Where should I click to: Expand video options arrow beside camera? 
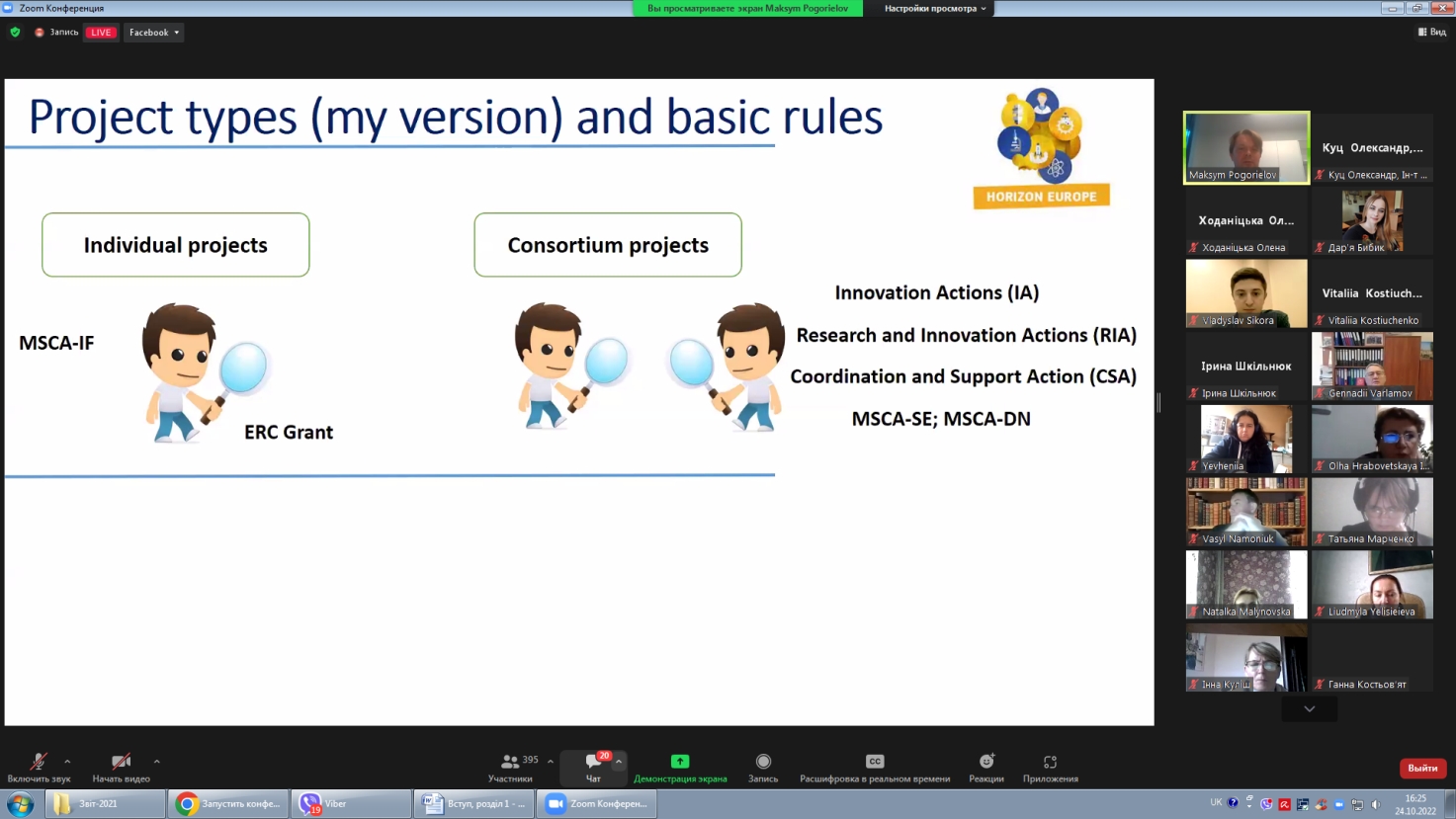[156, 762]
